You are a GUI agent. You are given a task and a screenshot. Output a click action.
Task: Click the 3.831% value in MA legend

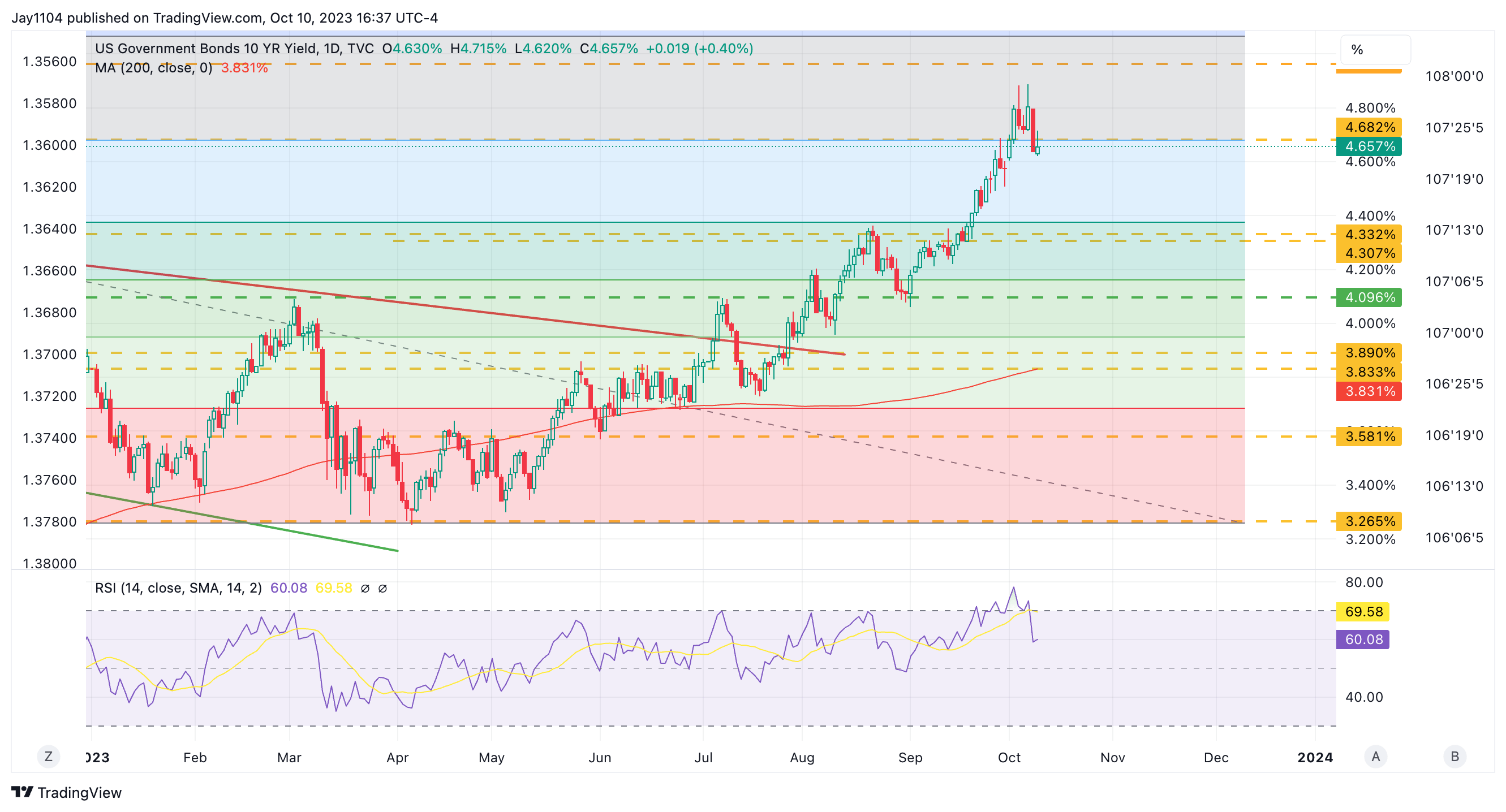(244, 68)
